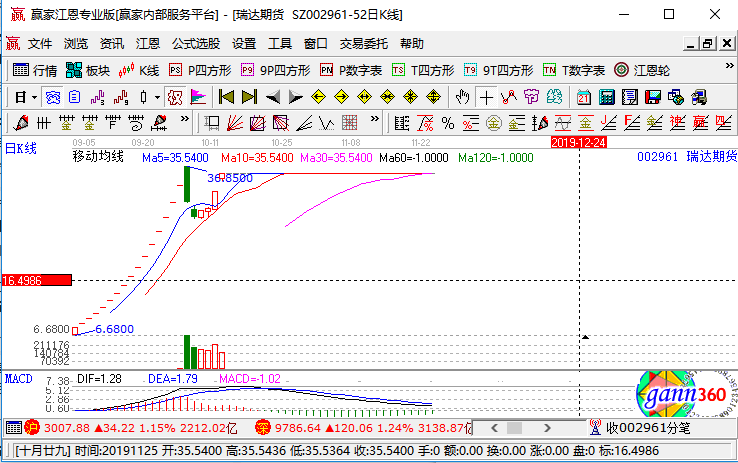Click the MACD indicator label

[x=19, y=379]
